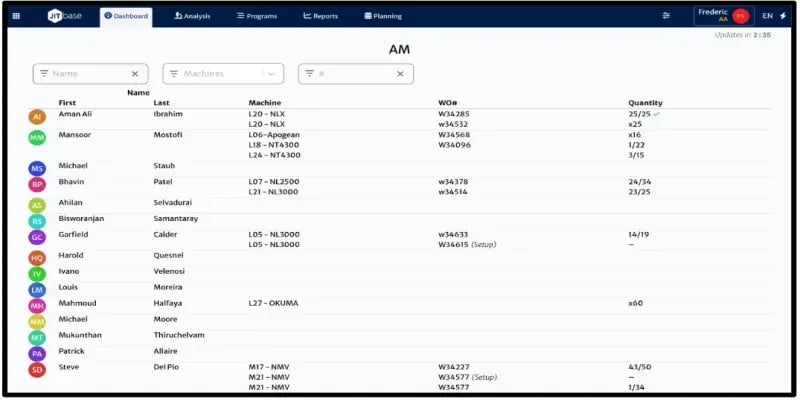Click Patrick Allaire's PA avatar
Screen dimensions: 800x400
[37, 354]
